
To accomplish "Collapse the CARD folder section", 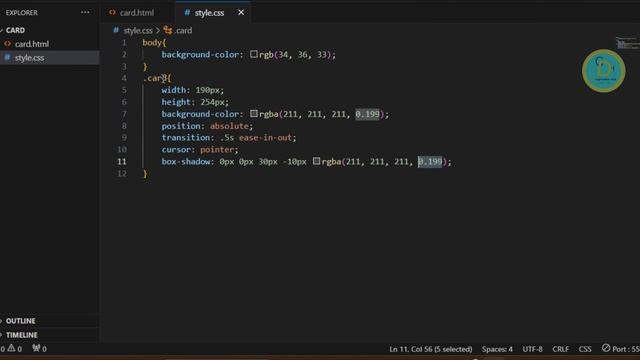I will pos(15,30).
